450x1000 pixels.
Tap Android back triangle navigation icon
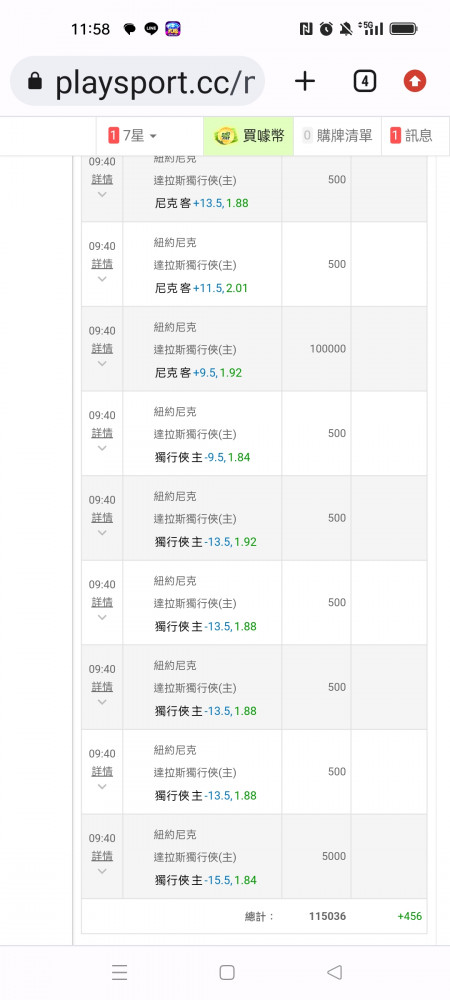pyautogui.click(x=334, y=972)
